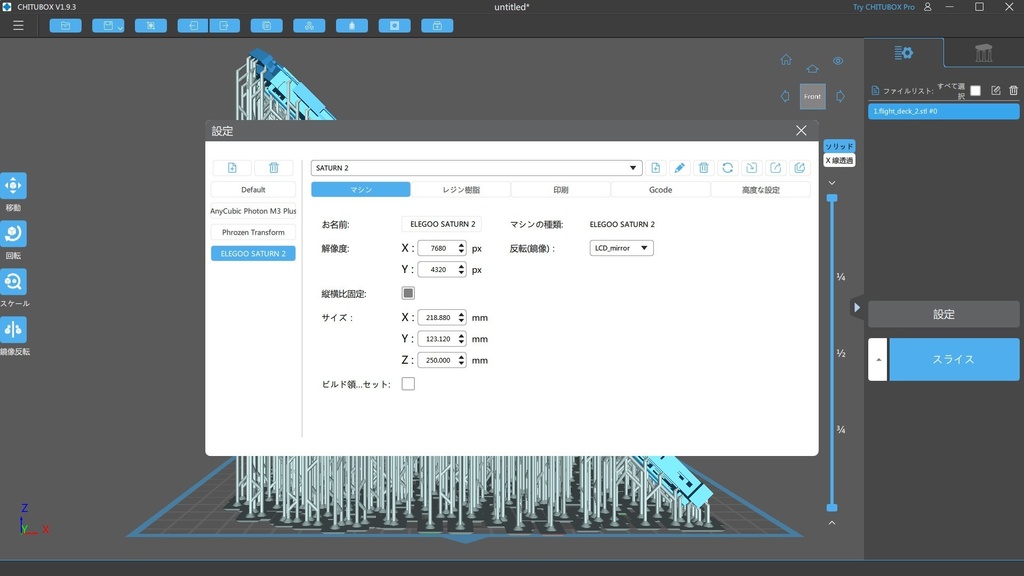Click the resin bottle toolbar icon
Screen dimensions: 1024x576
[352, 25]
